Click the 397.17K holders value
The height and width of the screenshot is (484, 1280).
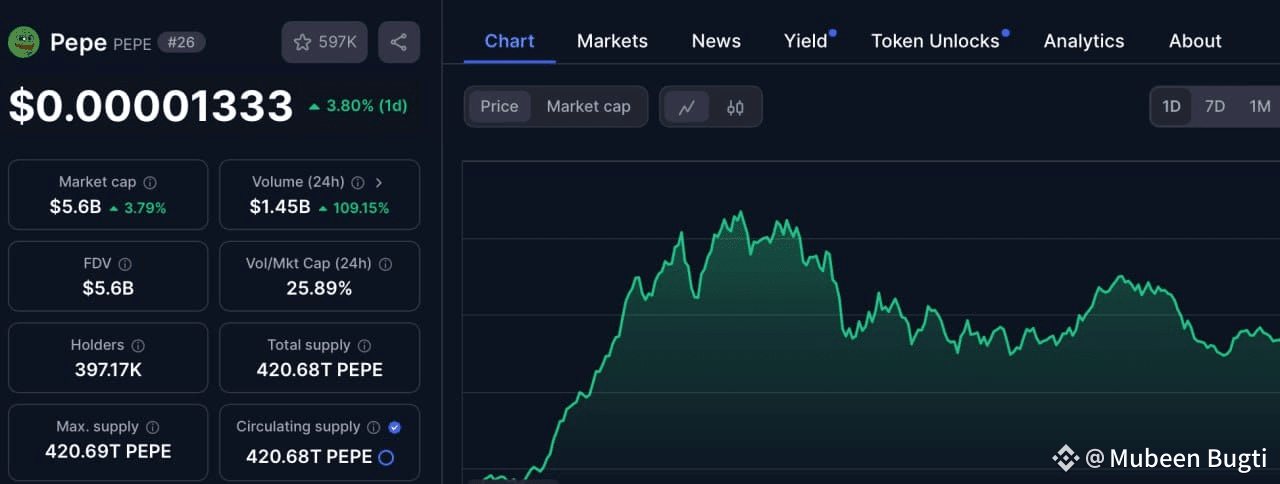coord(108,370)
